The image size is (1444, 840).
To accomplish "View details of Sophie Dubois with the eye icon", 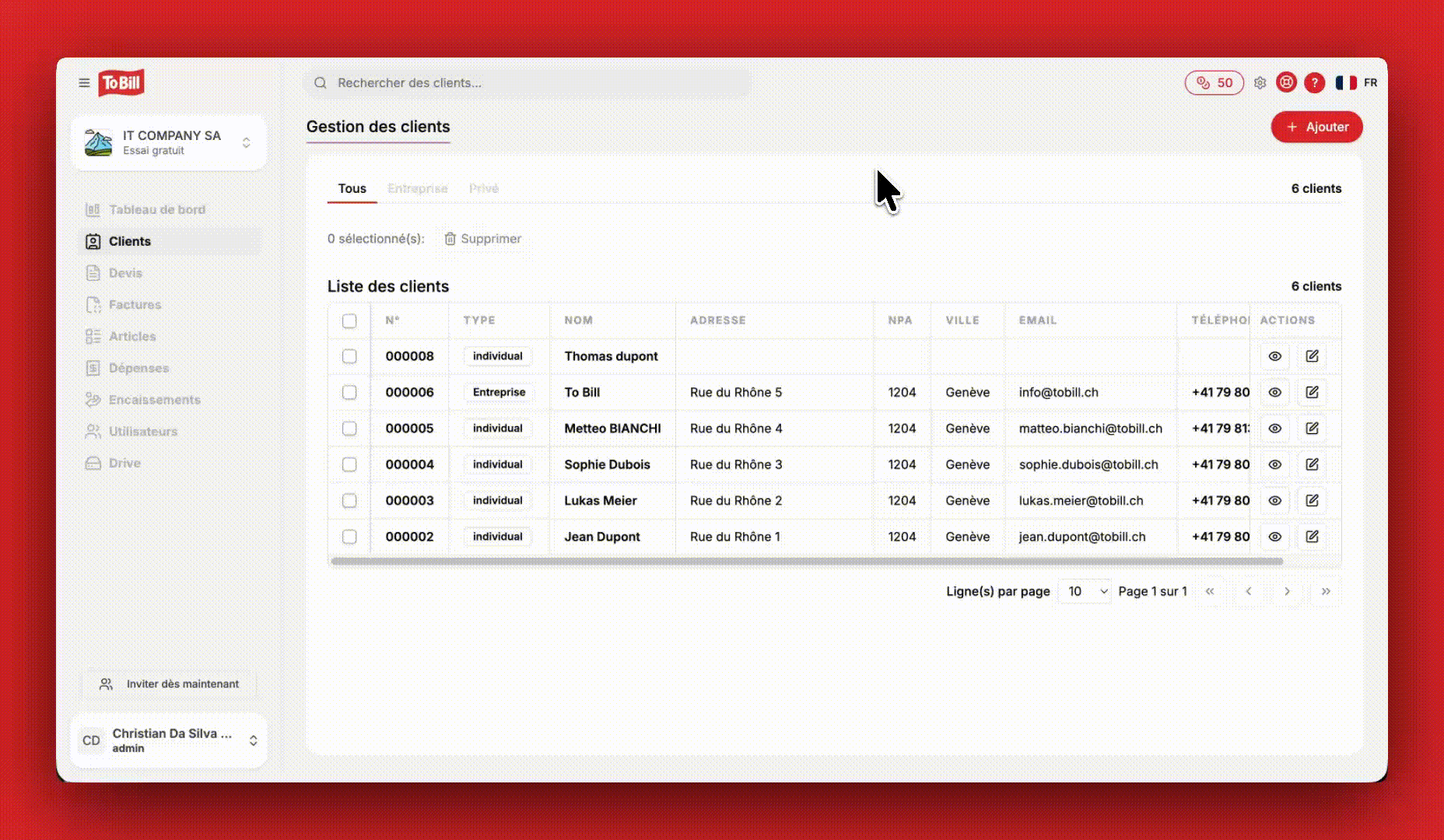I will coord(1274,464).
